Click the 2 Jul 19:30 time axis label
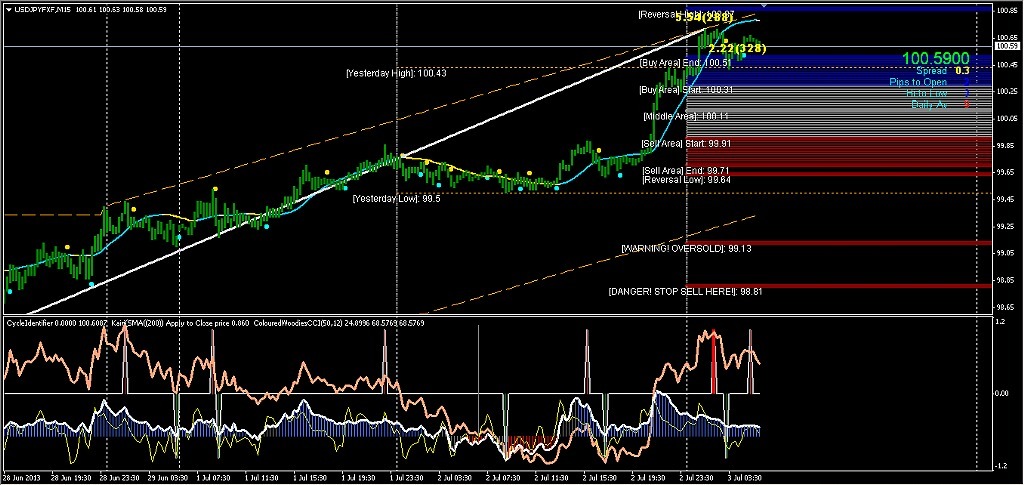The height and width of the screenshot is (485, 1024). 649,478
